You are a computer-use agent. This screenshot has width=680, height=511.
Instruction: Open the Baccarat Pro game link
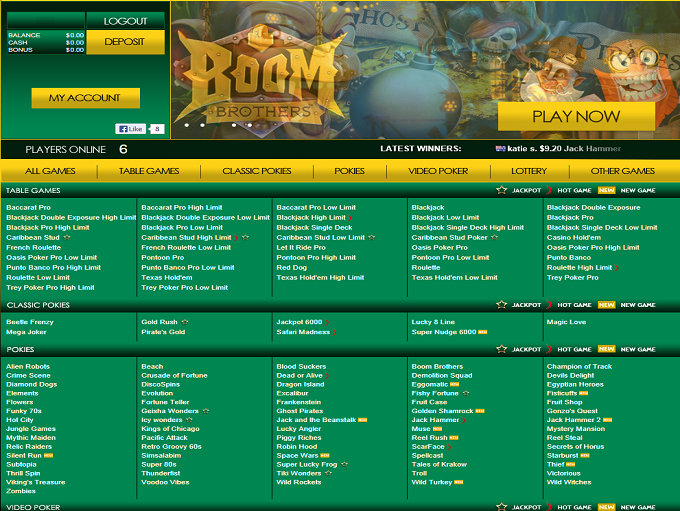tap(28, 207)
